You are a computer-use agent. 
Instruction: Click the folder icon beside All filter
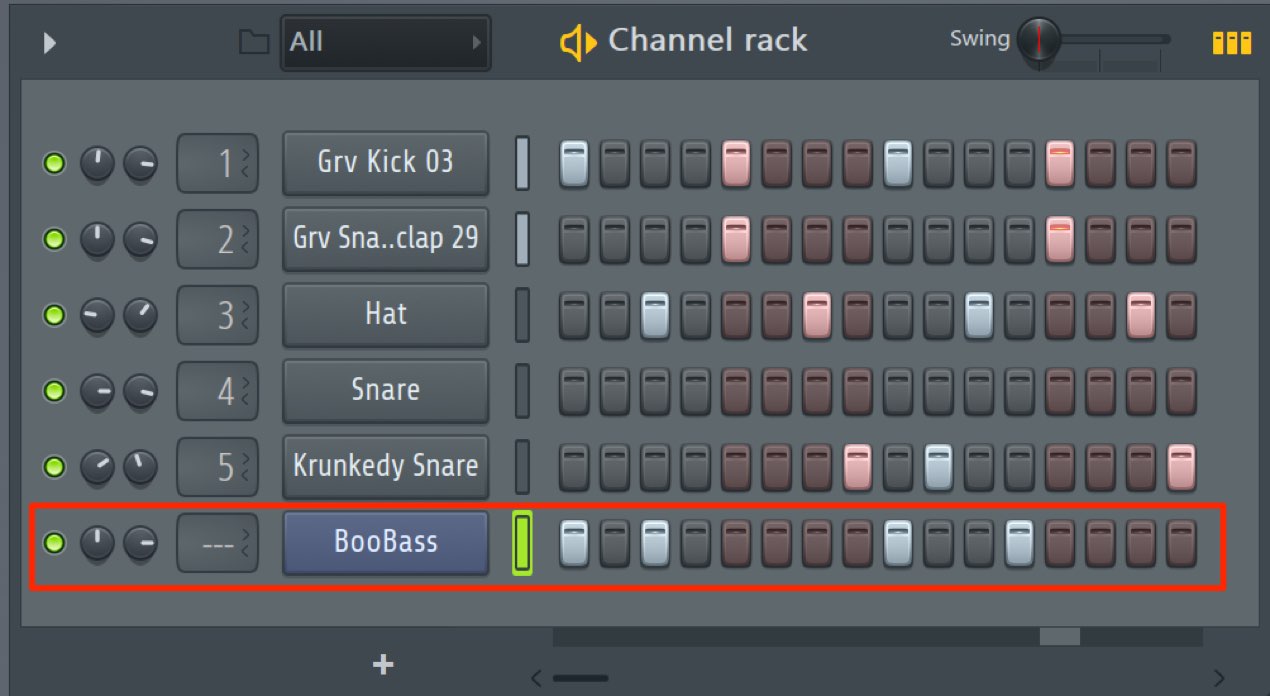click(254, 42)
